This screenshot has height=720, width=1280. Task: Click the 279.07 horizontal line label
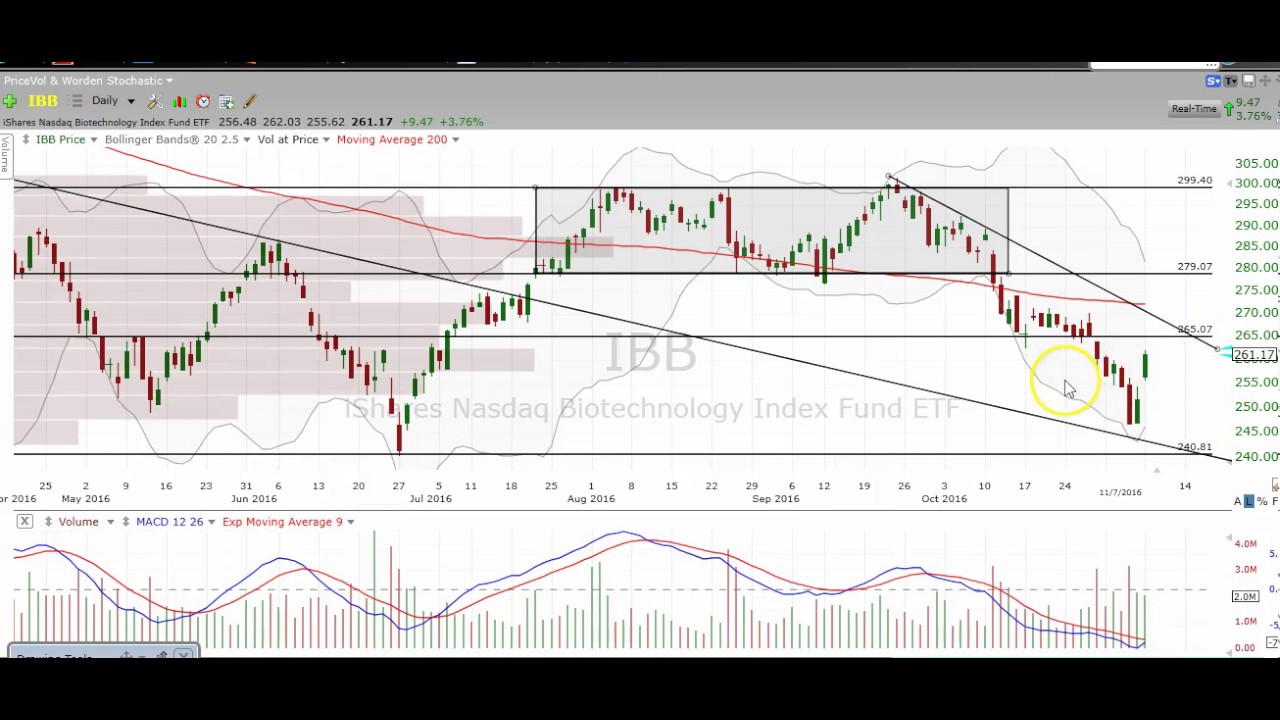tap(1194, 267)
